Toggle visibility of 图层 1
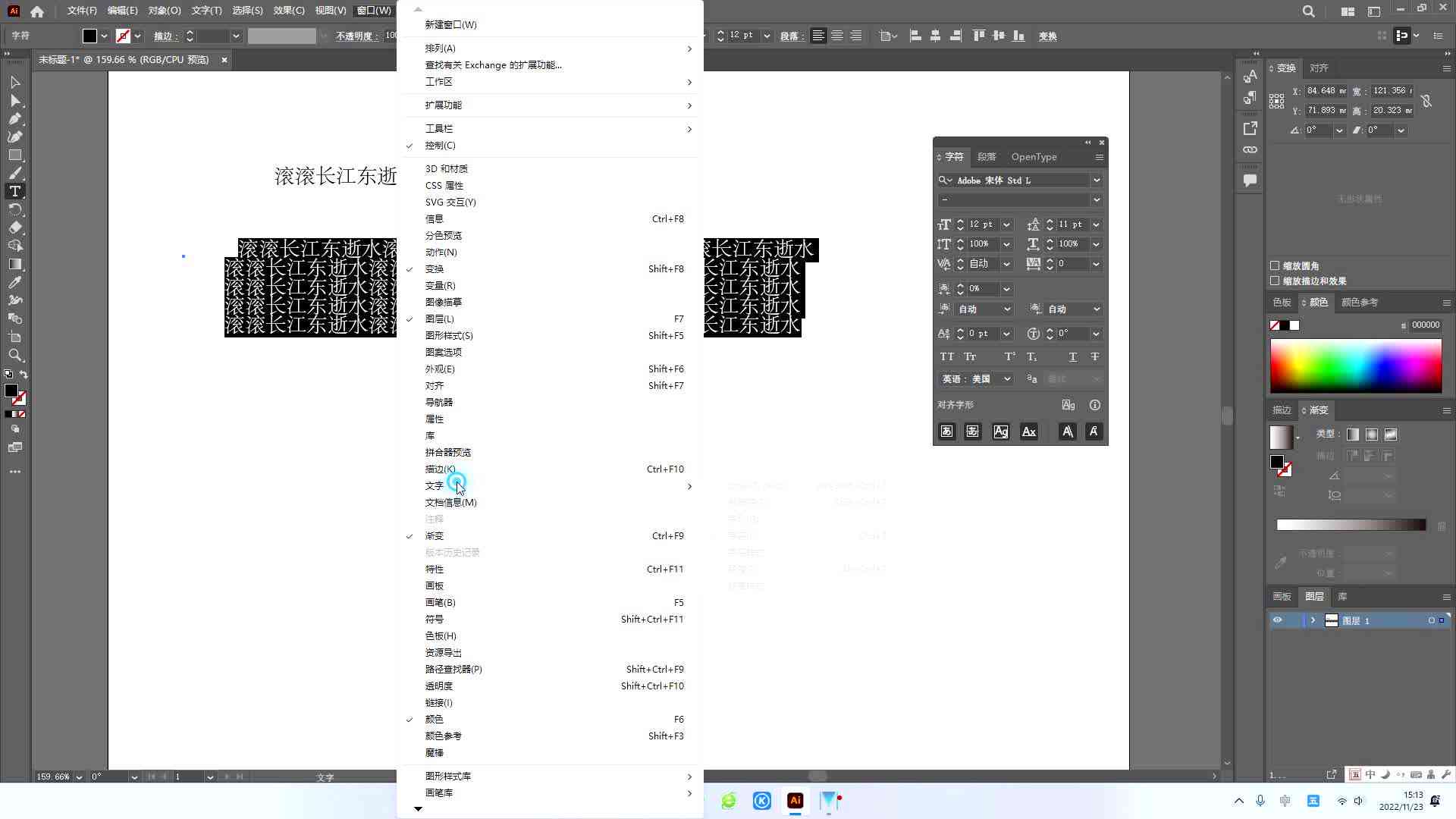Viewport: 1456px width, 819px height. (x=1278, y=620)
